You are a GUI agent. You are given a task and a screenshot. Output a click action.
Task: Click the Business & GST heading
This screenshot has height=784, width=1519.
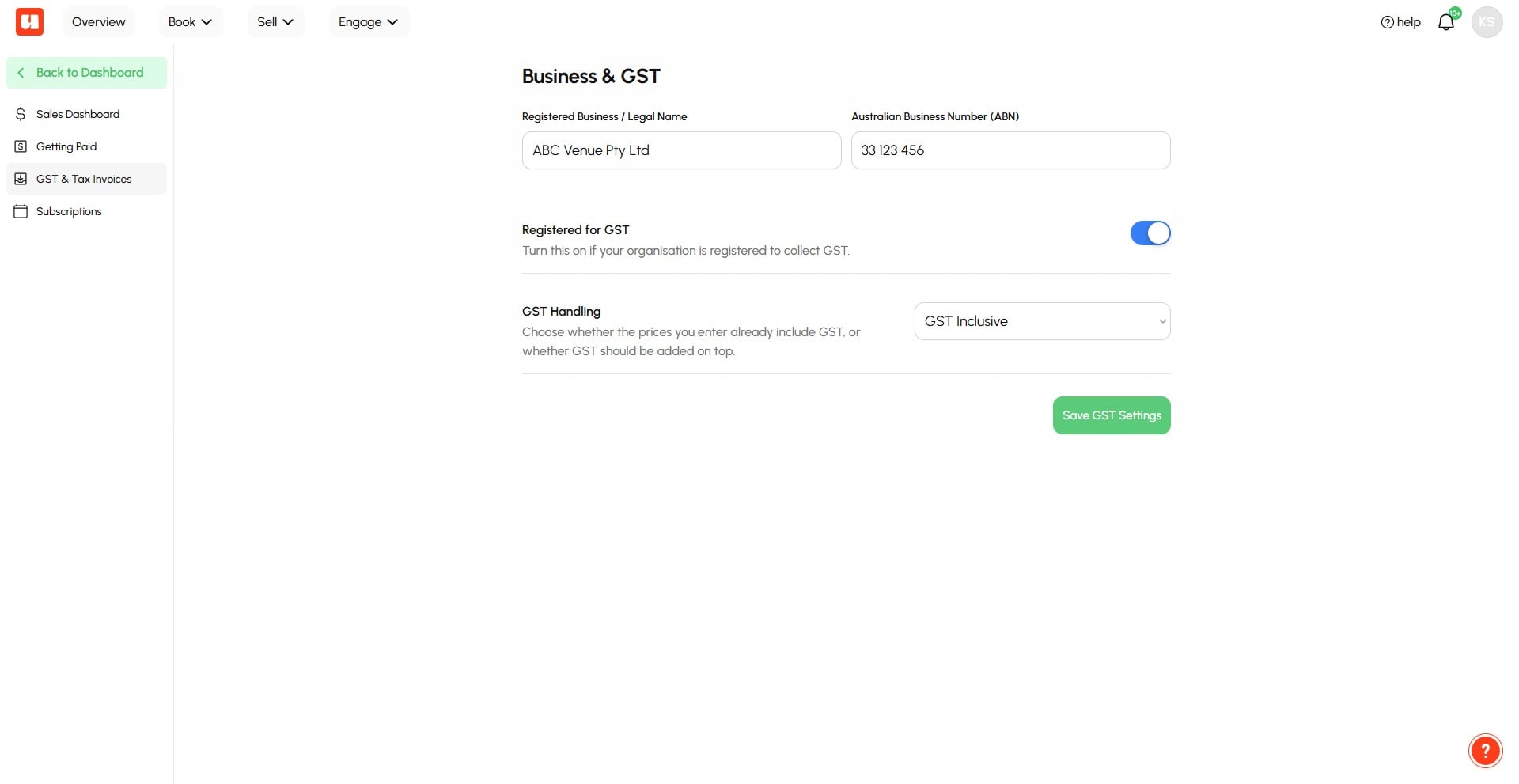point(591,77)
